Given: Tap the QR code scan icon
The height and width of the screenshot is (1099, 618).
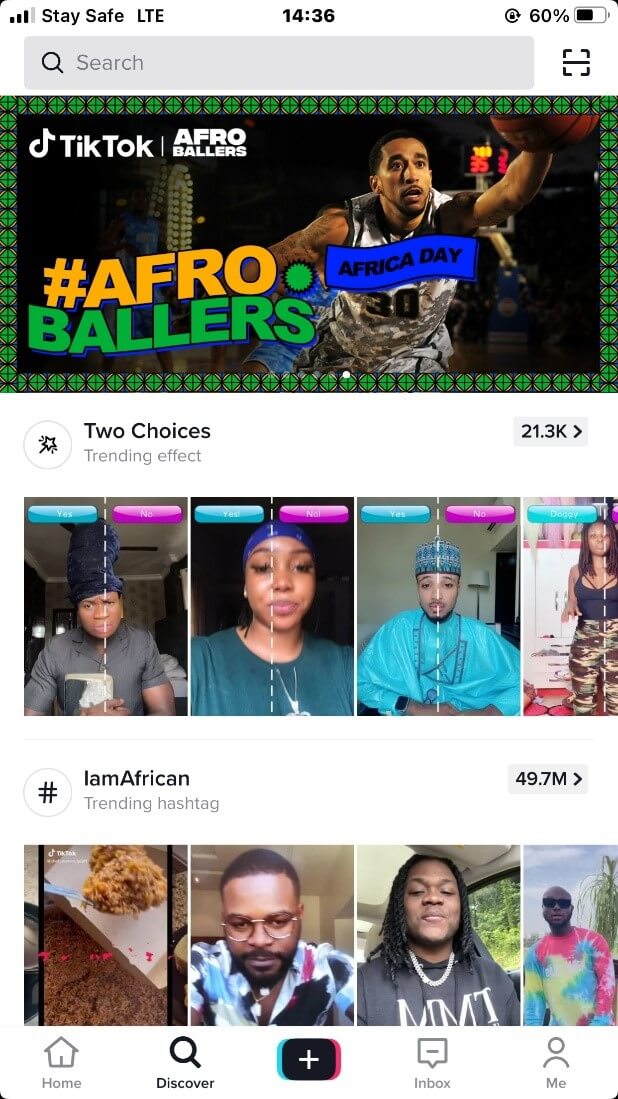Looking at the screenshot, I should (576, 62).
